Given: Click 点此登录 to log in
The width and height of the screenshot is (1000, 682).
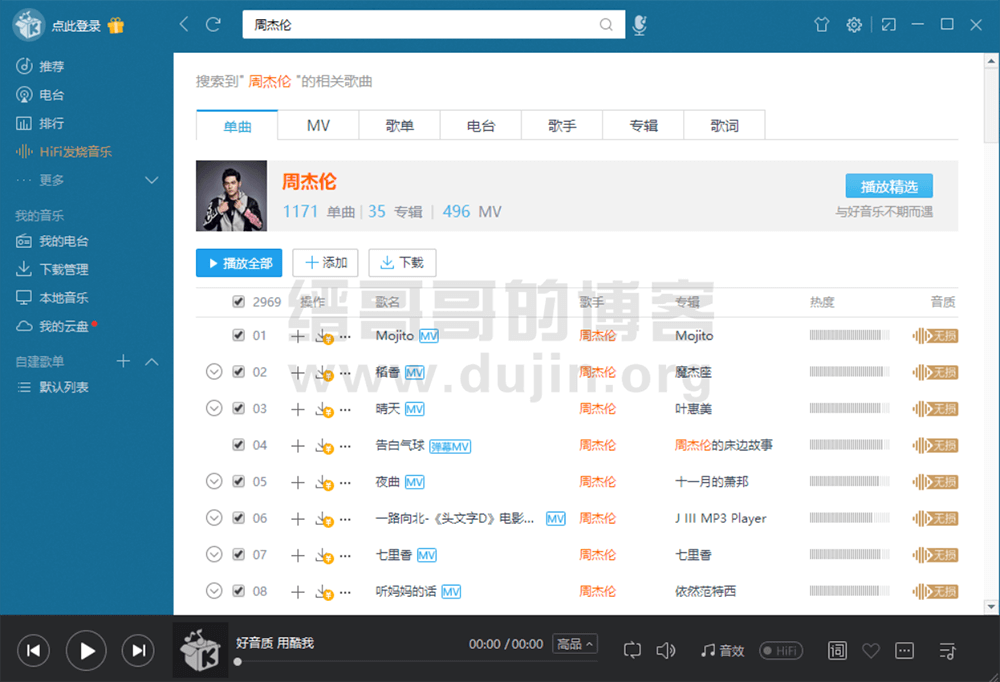Looking at the screenshot, I should point(76,26).
